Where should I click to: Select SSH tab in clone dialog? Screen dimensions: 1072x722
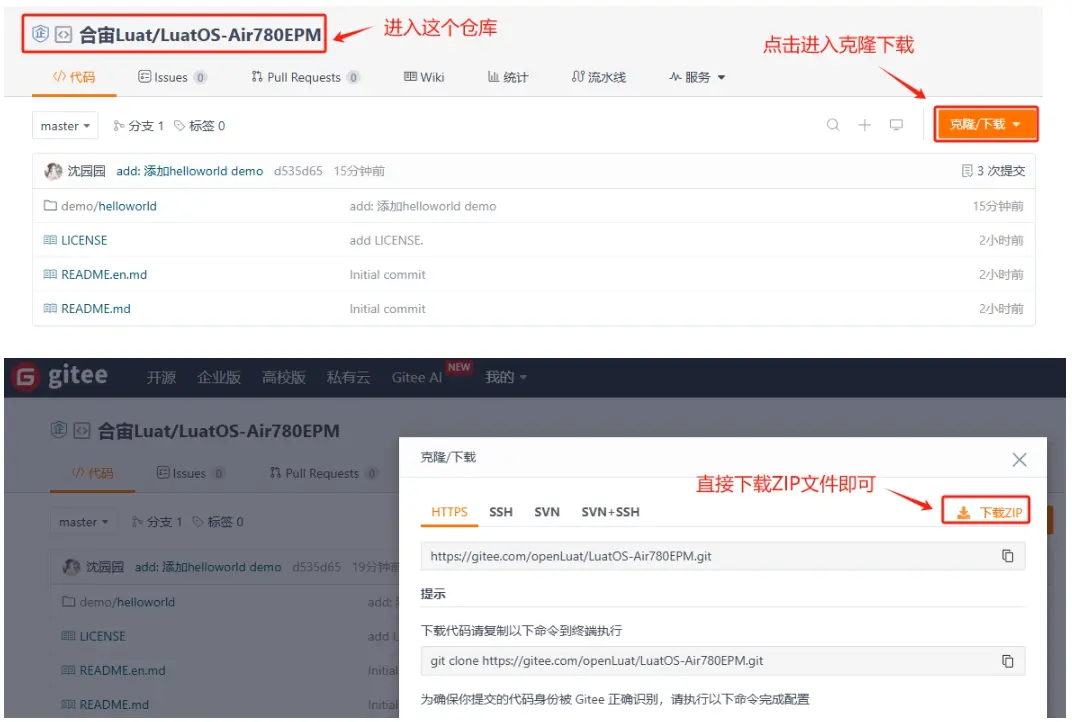(x=500, y=512)
